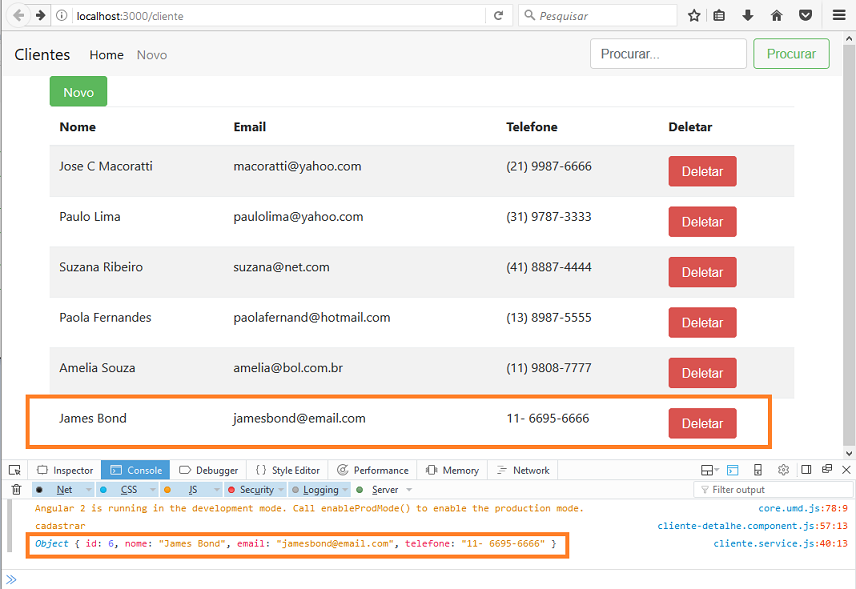Pop devtools into separate window icon

tap(827, 469)
